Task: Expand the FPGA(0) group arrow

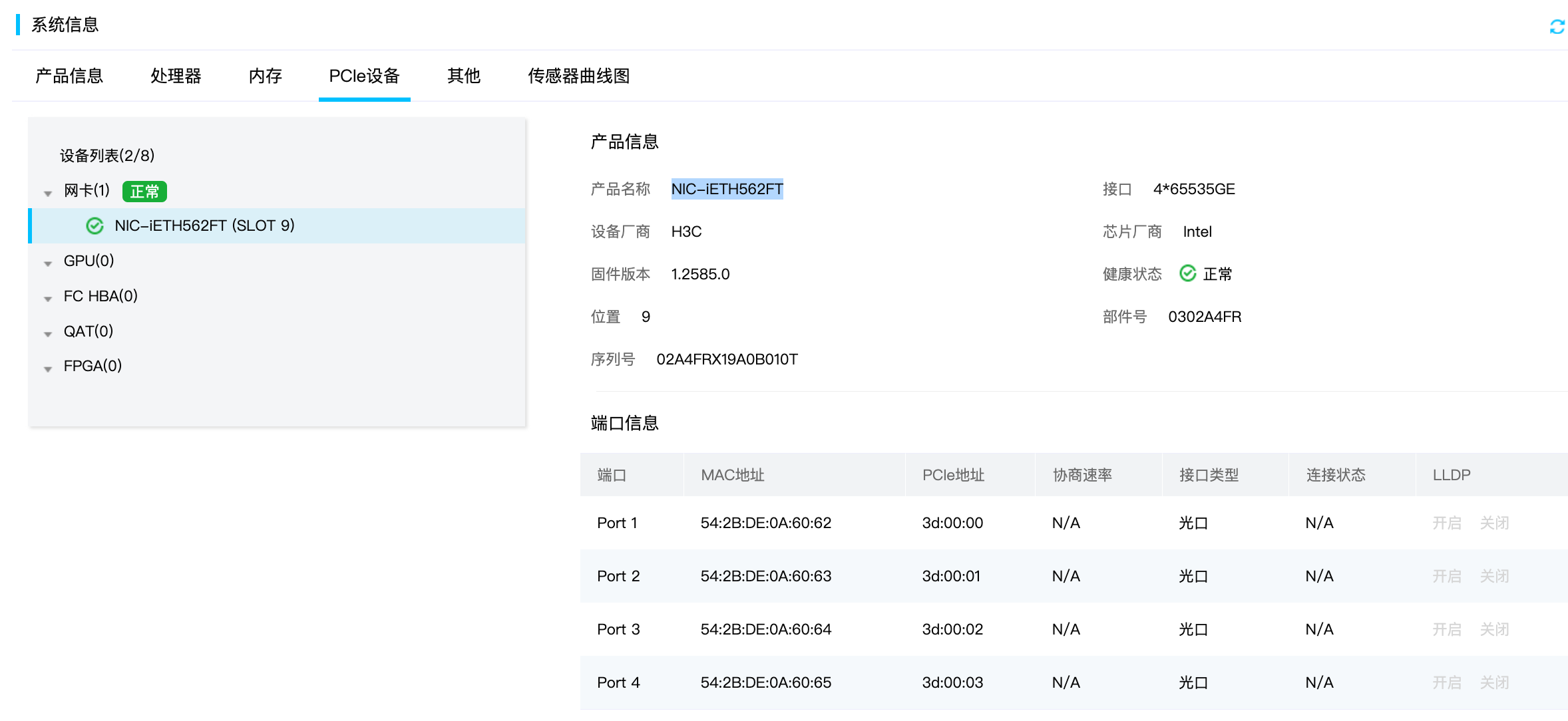Action: point(48,368)
